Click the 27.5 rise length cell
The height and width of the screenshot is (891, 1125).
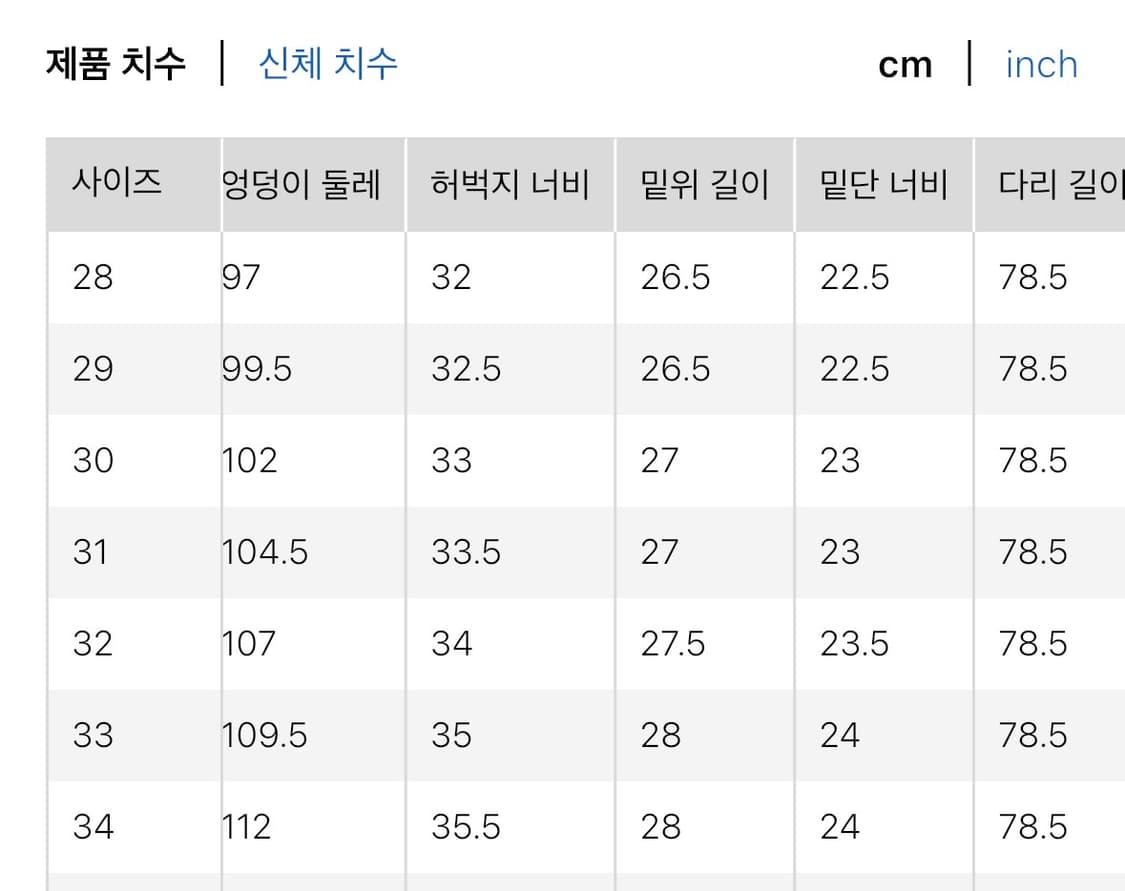pos(673,644)
